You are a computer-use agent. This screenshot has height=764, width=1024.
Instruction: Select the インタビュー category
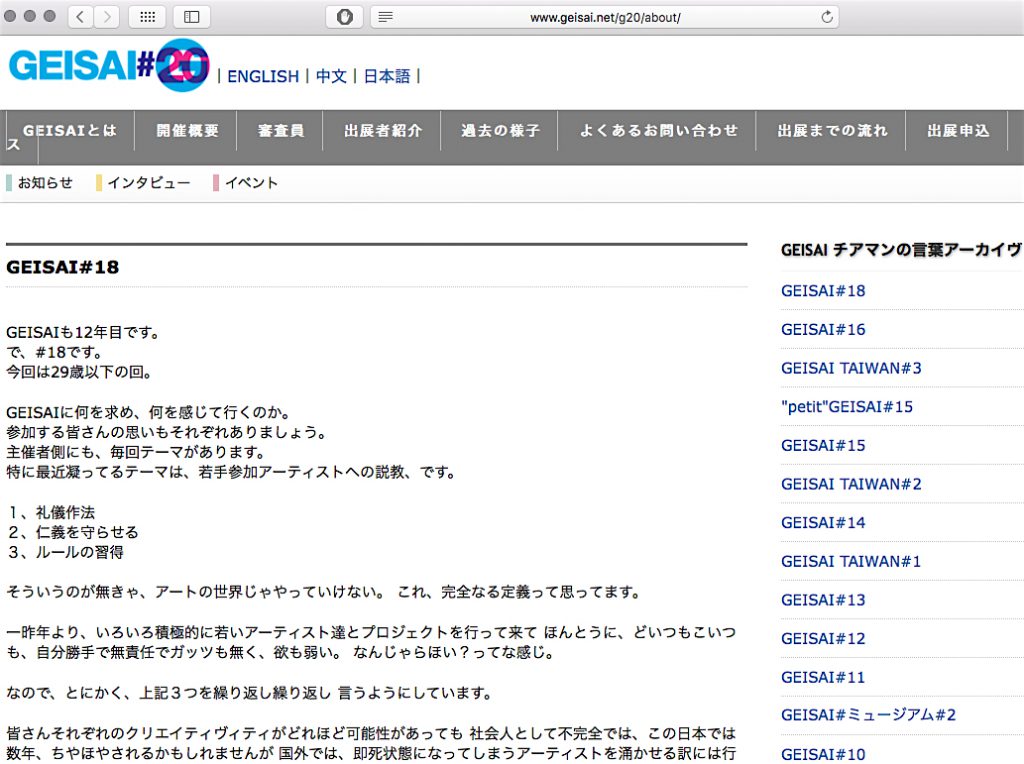click(x=149, y=183)
